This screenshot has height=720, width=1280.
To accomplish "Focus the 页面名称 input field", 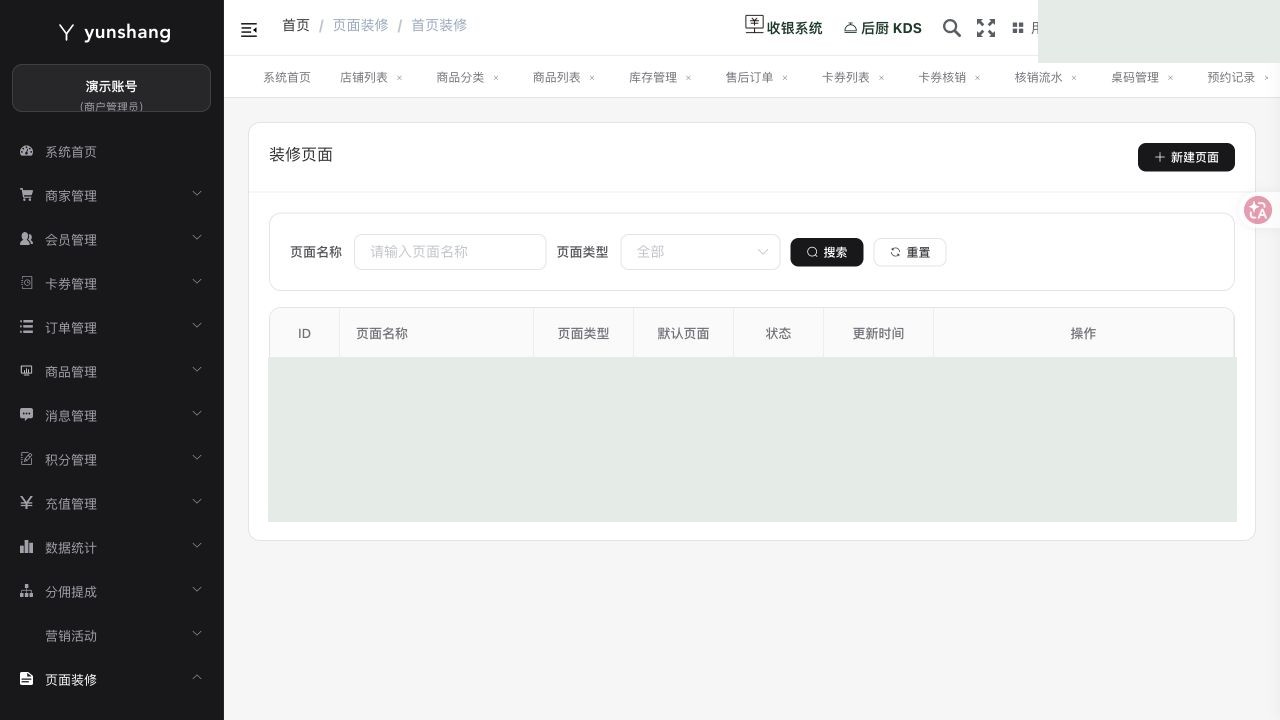I will (x=450, y=252).
